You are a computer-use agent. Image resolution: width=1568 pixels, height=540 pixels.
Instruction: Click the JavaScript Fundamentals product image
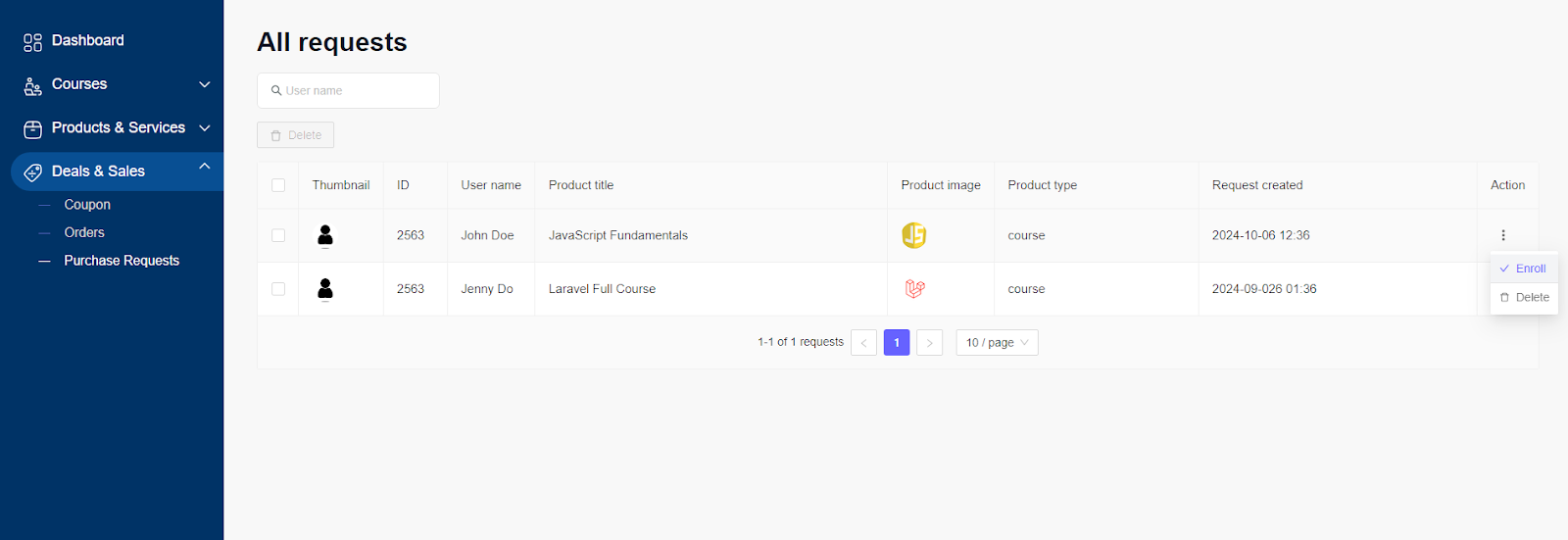[914, 235]
